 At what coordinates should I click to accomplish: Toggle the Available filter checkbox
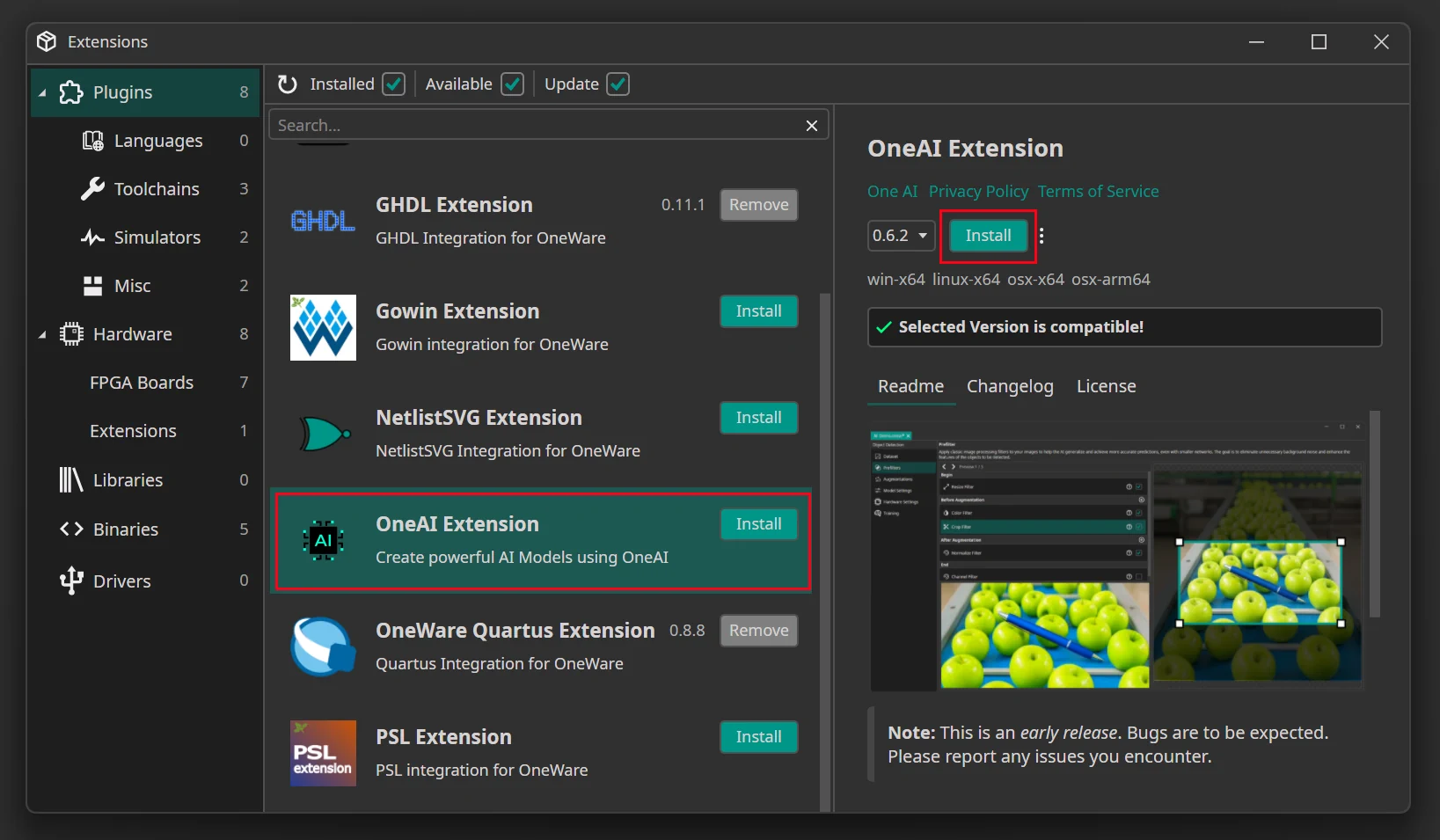coord(512,84)
